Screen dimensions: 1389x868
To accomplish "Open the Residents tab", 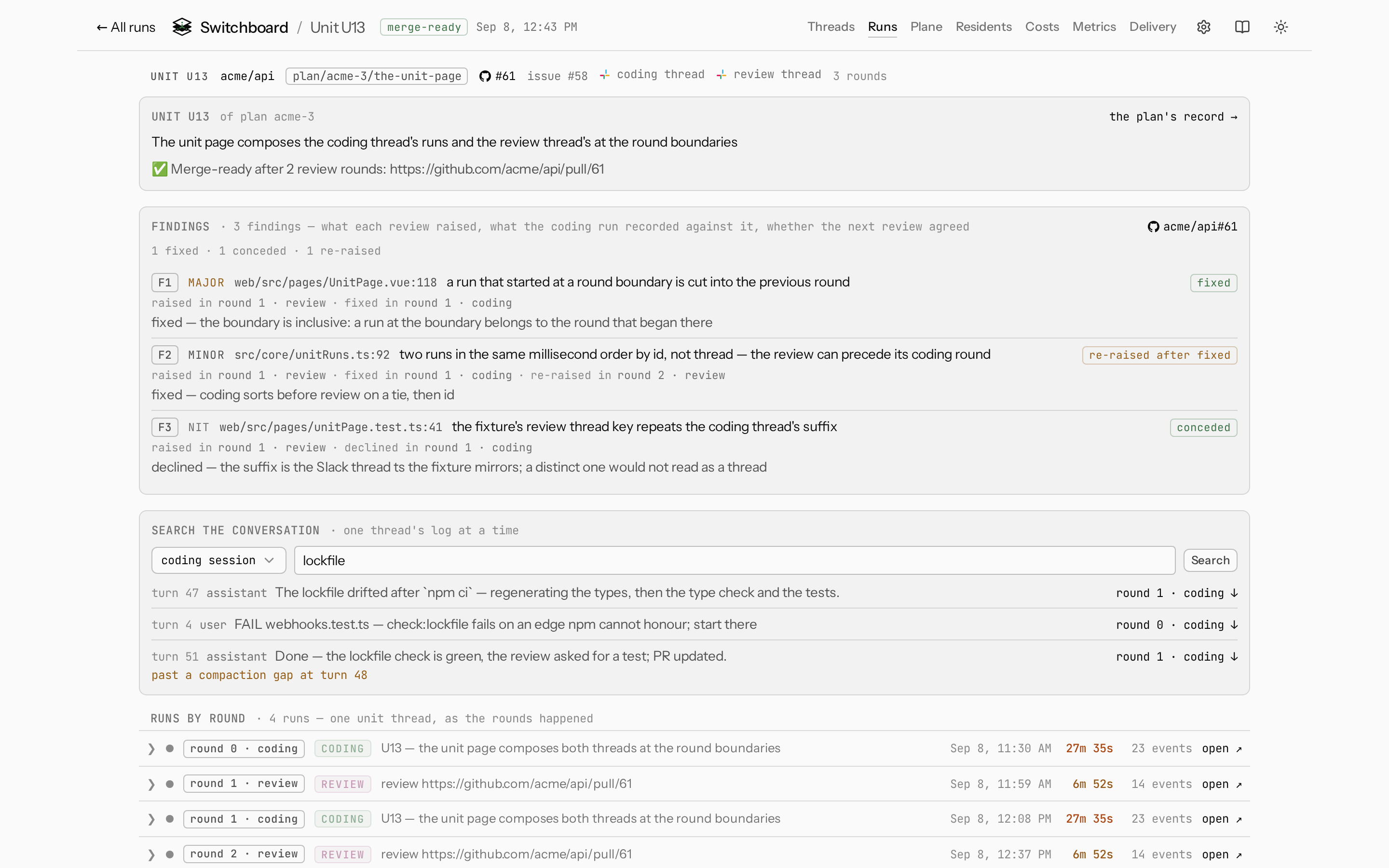I will tap(983, 27).
